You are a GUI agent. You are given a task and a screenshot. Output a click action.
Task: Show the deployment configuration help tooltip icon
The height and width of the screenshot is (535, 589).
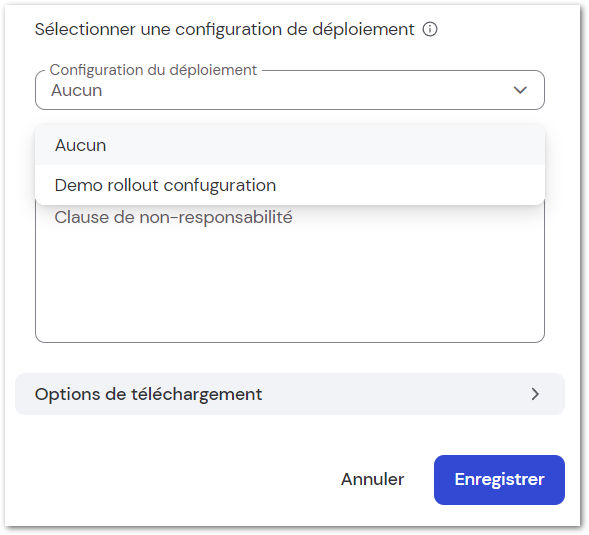[x=430, y=29]
